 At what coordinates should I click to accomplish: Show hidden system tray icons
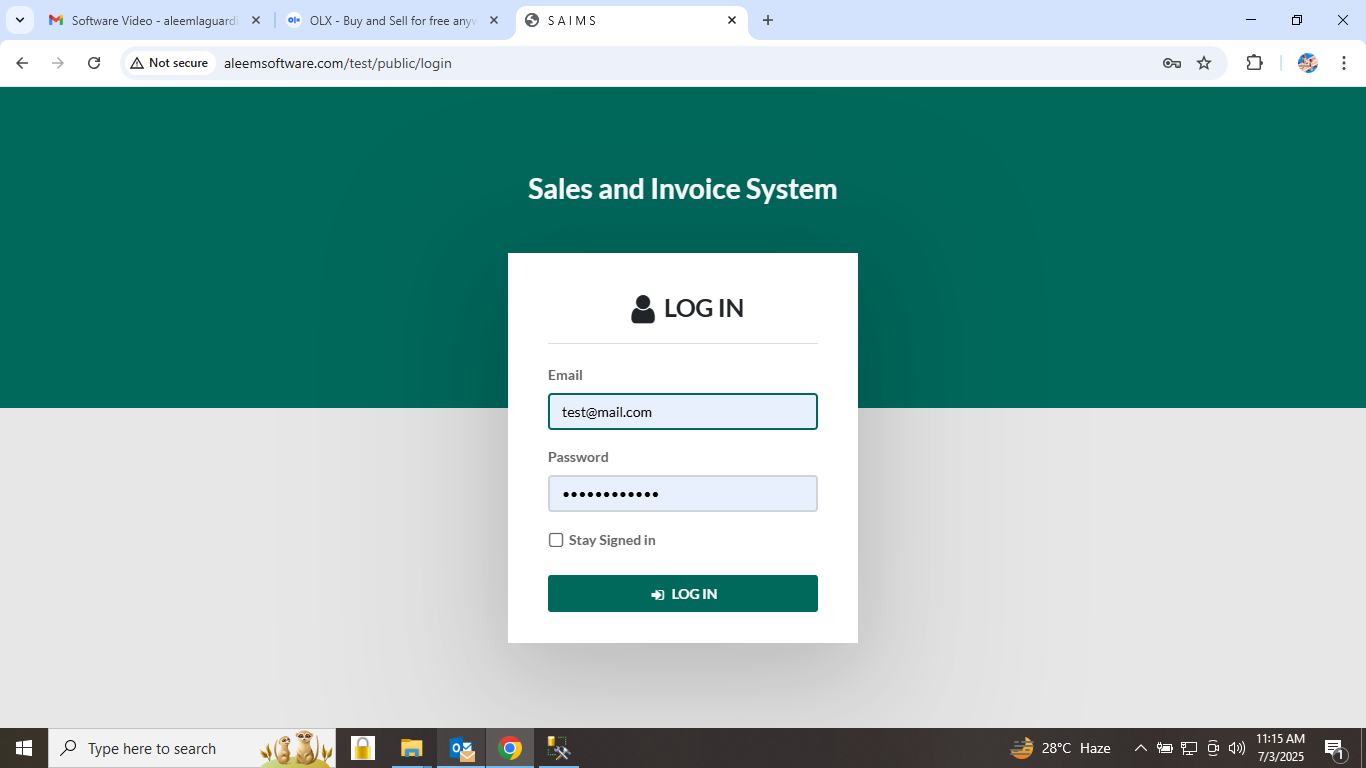coord(1140,748)
